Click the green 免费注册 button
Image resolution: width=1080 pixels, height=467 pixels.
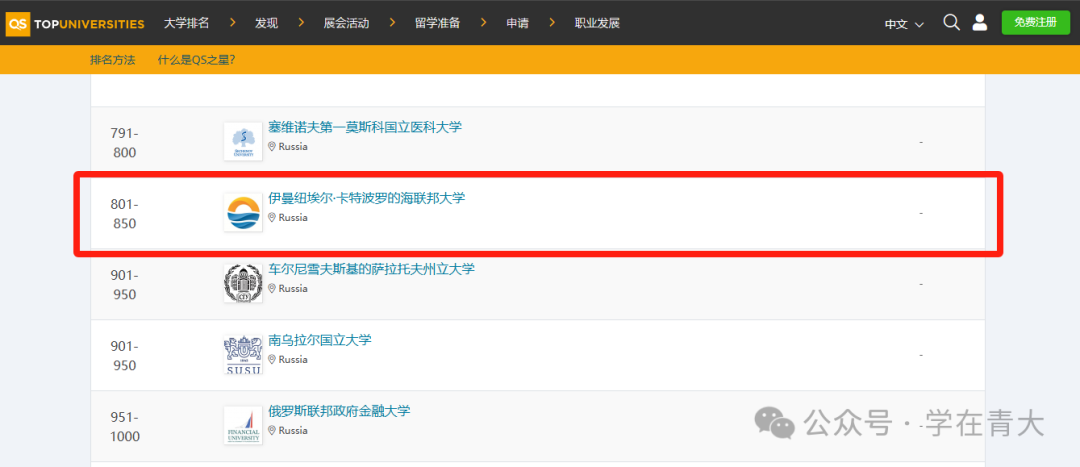pos(1035,22)
